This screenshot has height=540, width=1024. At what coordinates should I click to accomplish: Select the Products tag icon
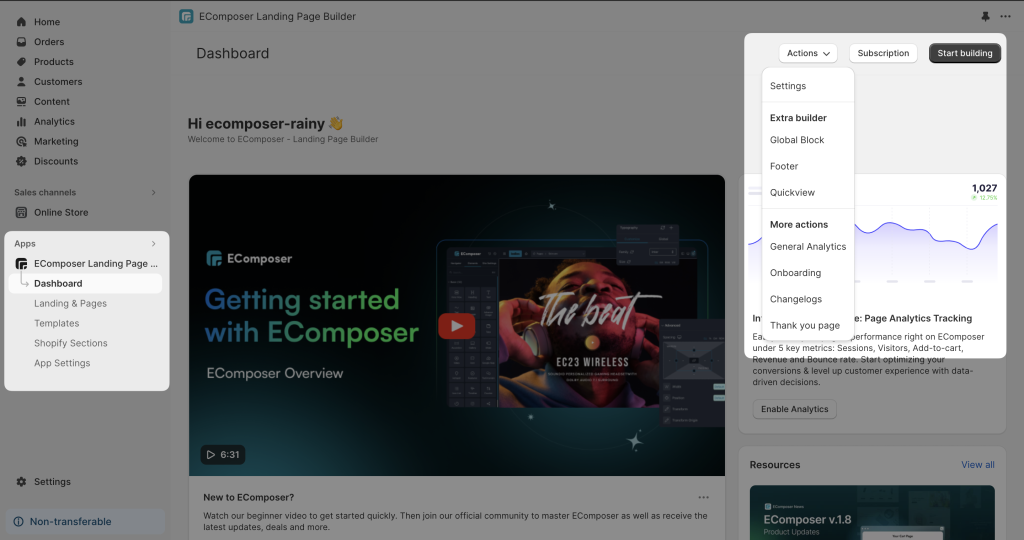click(x=21, y=61)
